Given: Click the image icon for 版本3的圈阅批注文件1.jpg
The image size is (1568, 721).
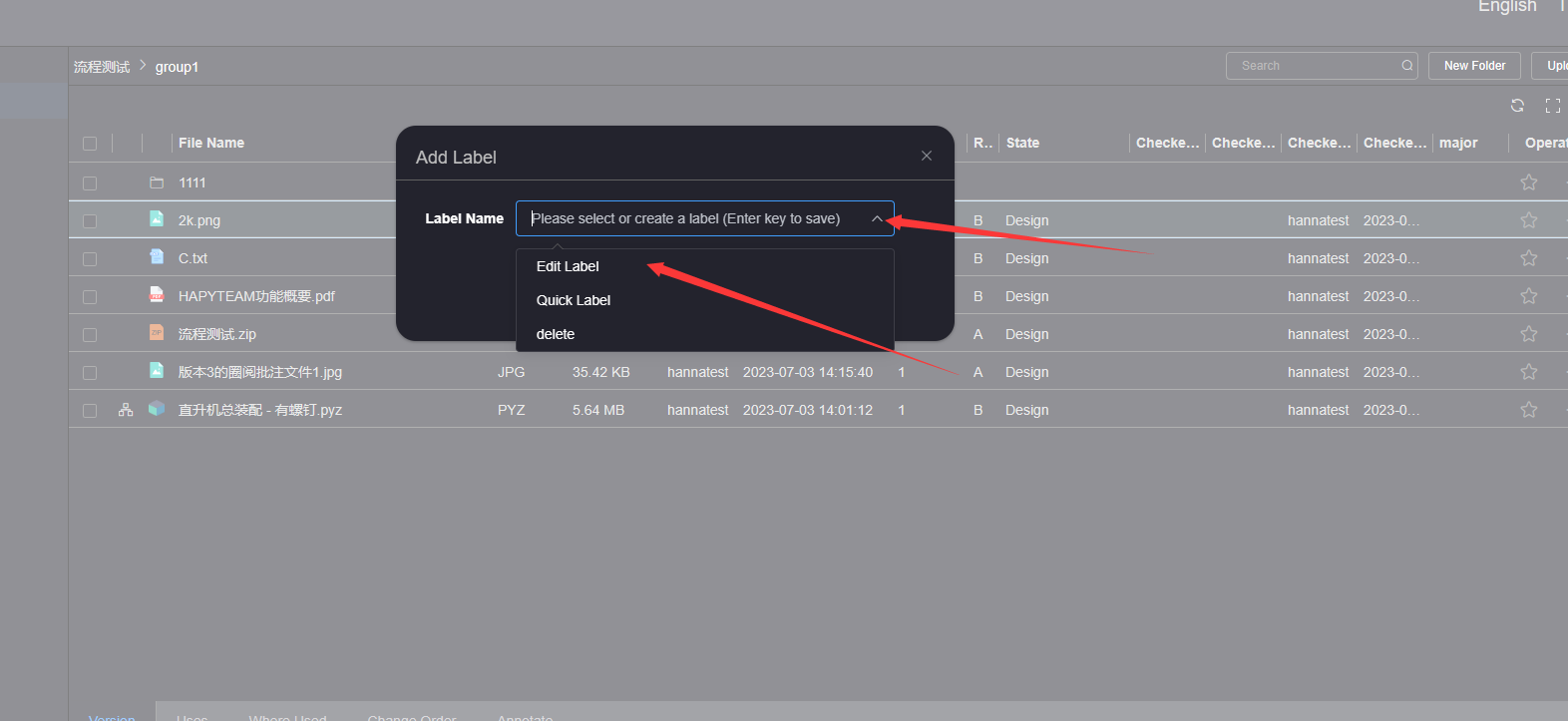Looking at the screenshot, I should point(157,370).
